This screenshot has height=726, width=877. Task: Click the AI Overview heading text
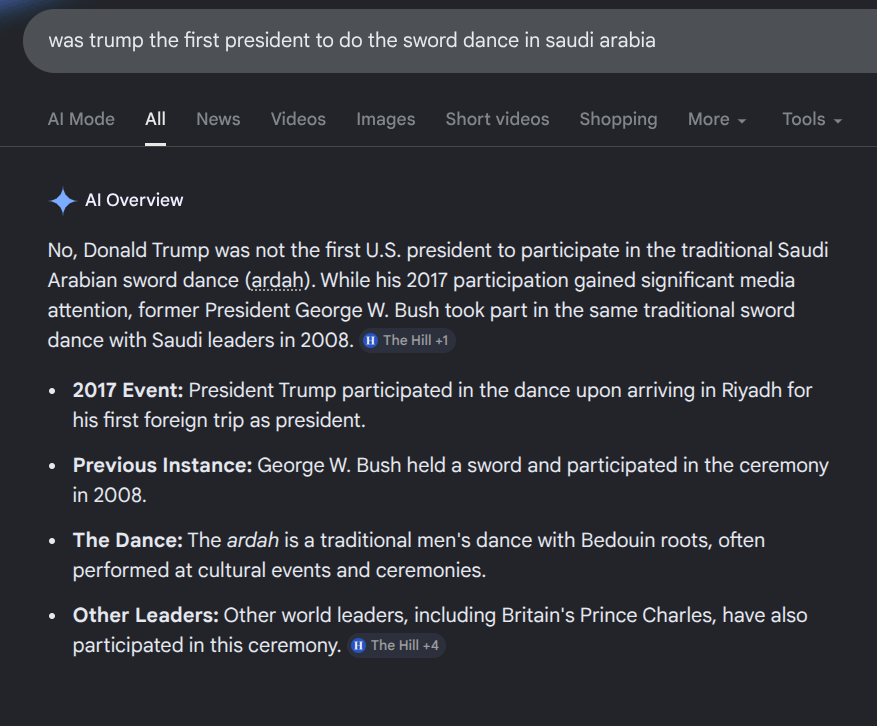coord(134,200)
